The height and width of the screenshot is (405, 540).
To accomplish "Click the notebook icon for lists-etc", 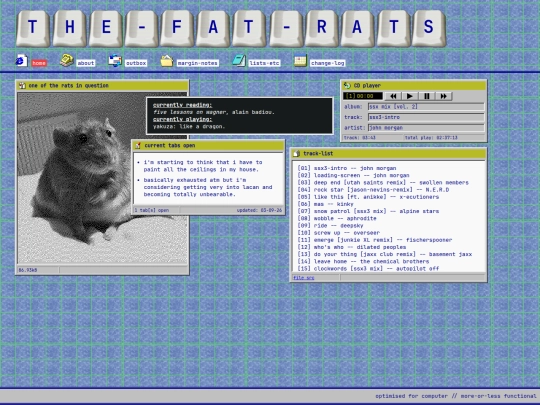I will (x=239, y=61).
